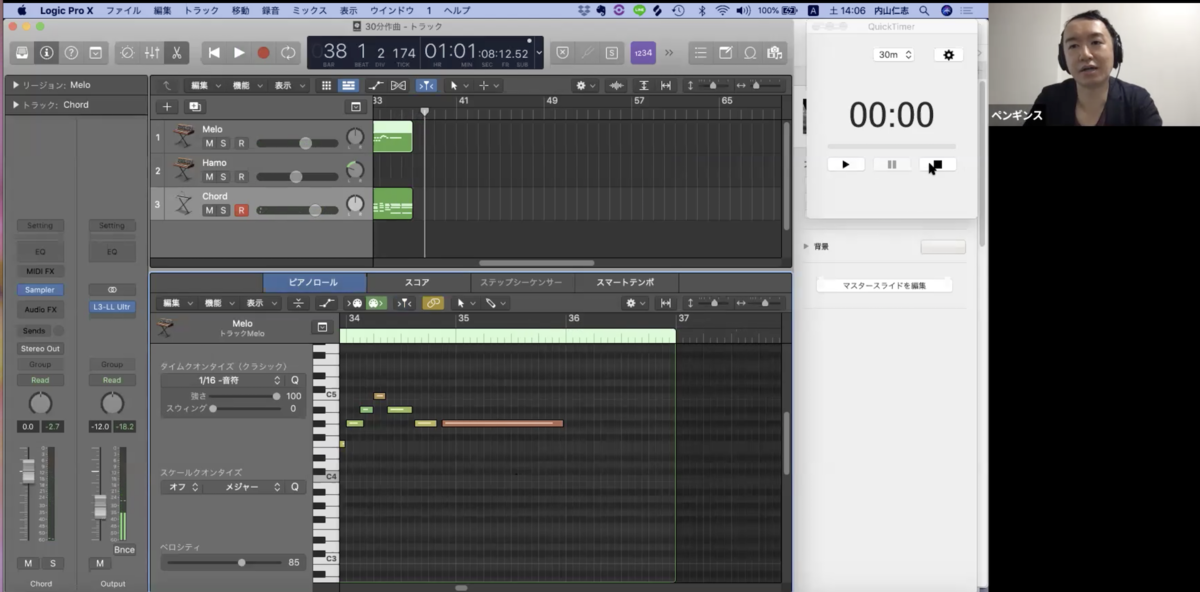Click the duplicate track icon
The width and height of the screenshot is (1200, 592).
point(194,106)
